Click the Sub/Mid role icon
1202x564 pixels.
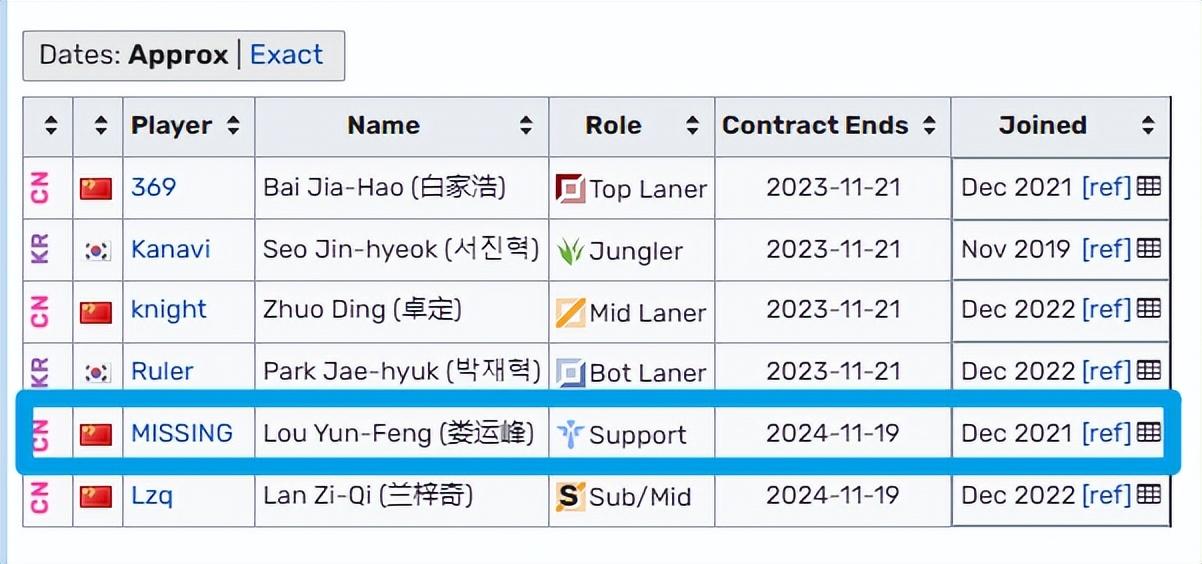(570, 495)
